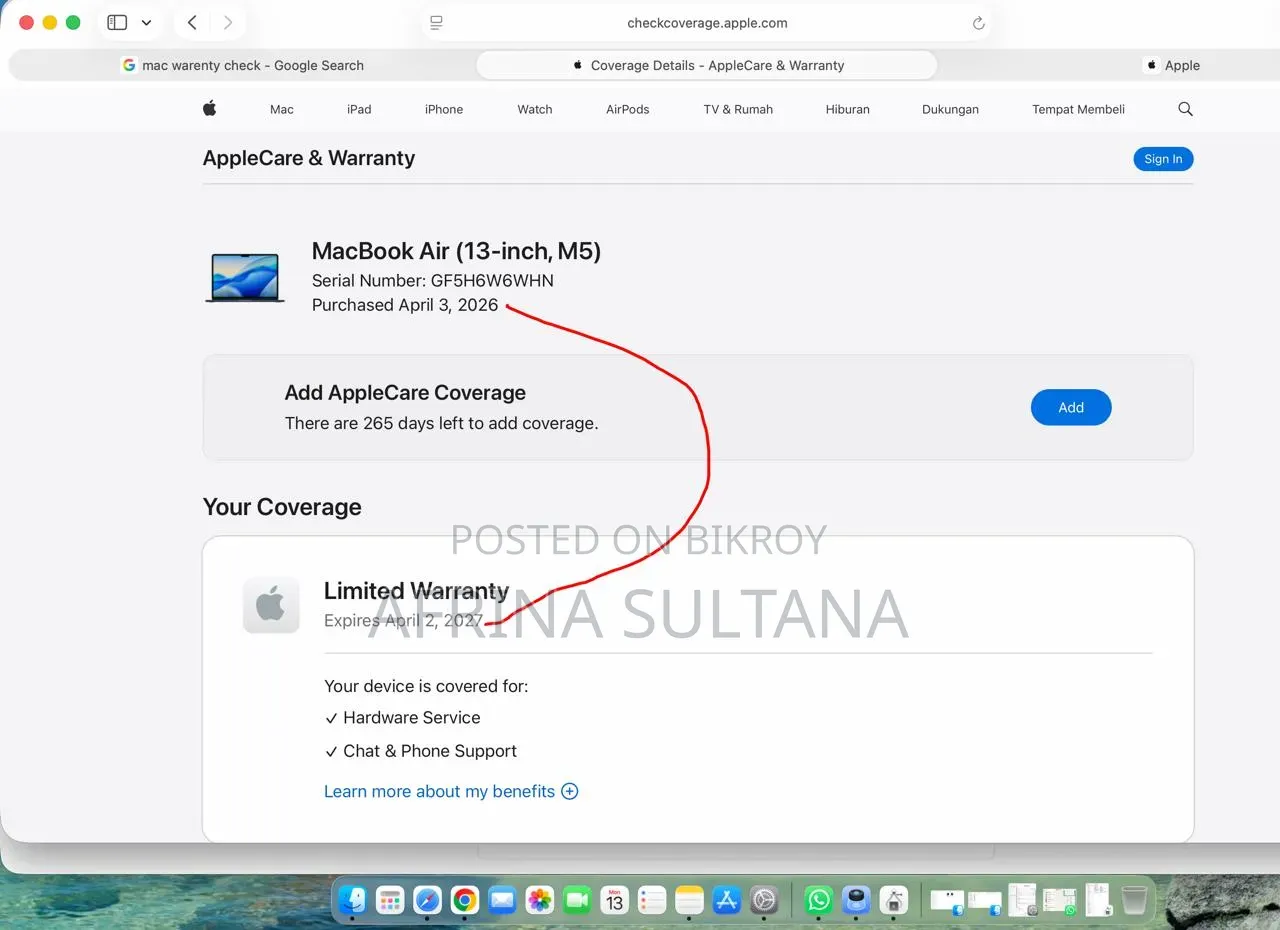This screenshot has width=1280, height=930.
Task: Open the page menu icon in the address bar
Action: (436, 23)
